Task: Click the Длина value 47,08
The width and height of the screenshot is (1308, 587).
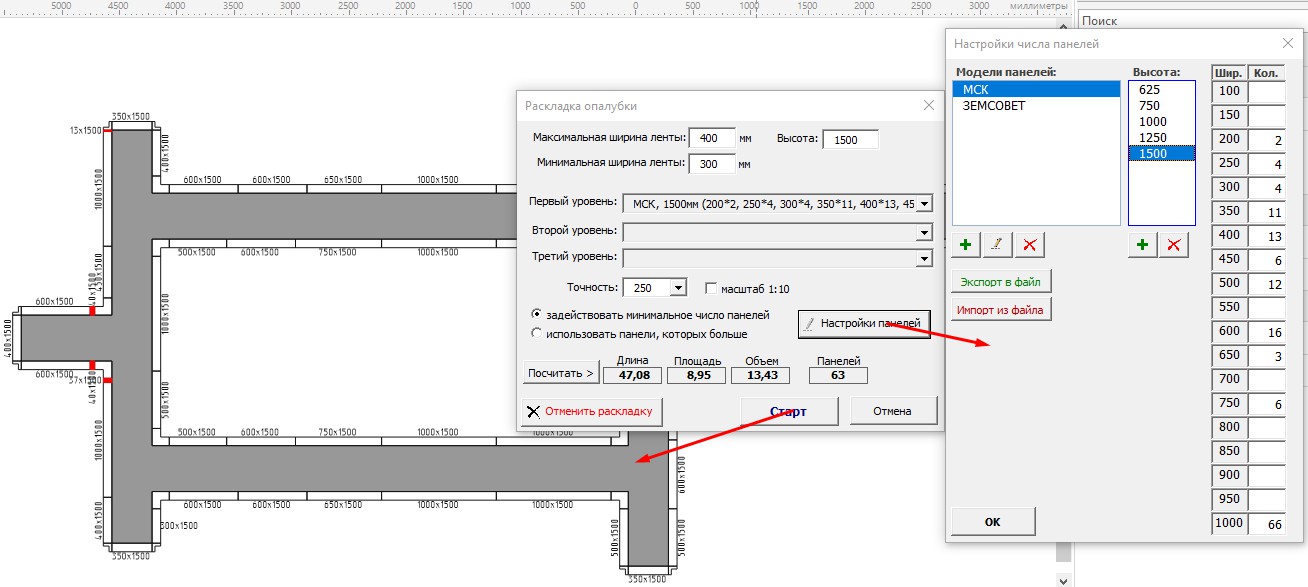Action: coord(633,376)
